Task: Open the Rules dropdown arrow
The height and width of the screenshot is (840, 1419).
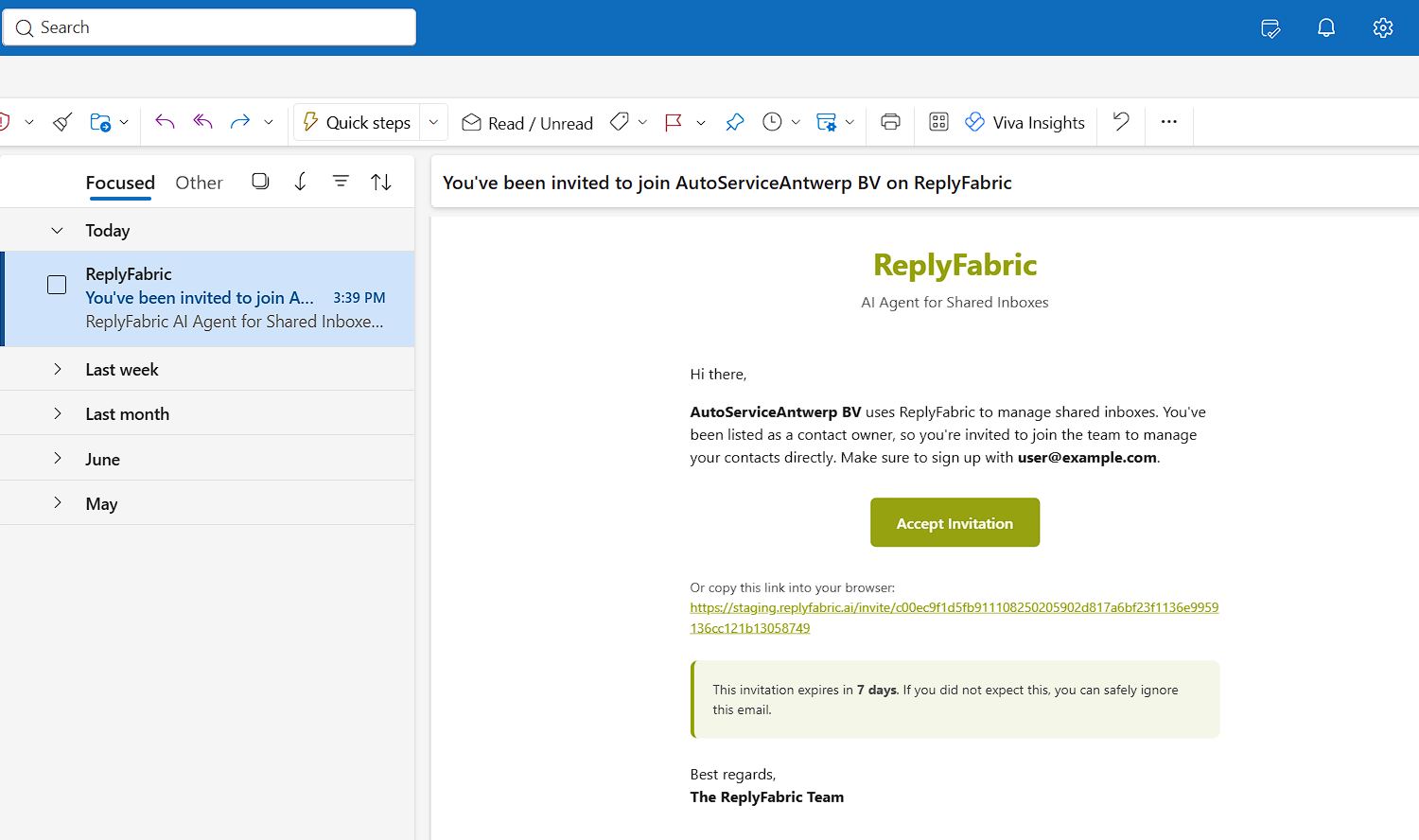Action: pyautogui.click(x=850, y=122)
